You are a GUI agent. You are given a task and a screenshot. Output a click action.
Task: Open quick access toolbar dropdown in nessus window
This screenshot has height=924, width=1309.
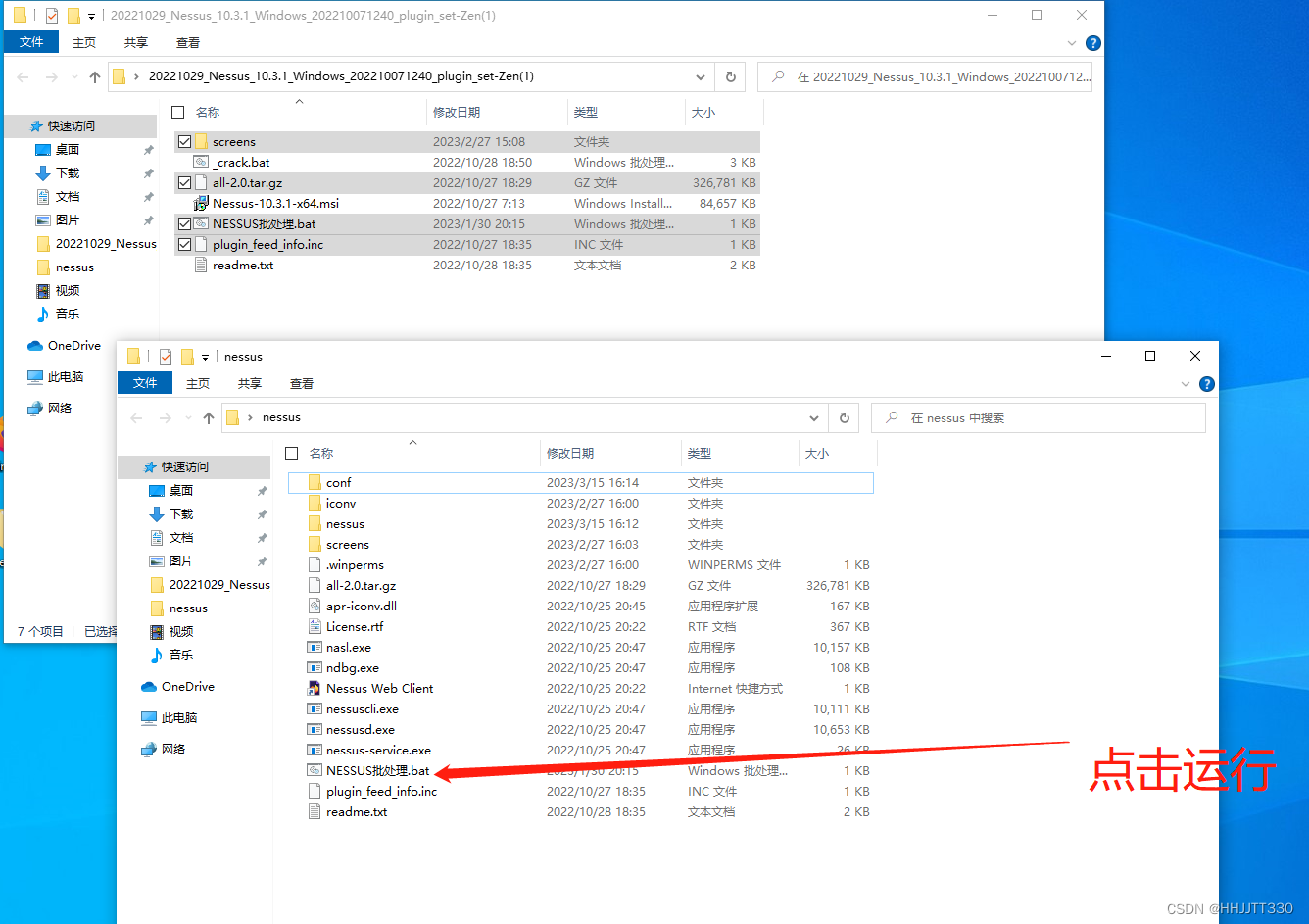pyautogui.click(x=205, y=358)
